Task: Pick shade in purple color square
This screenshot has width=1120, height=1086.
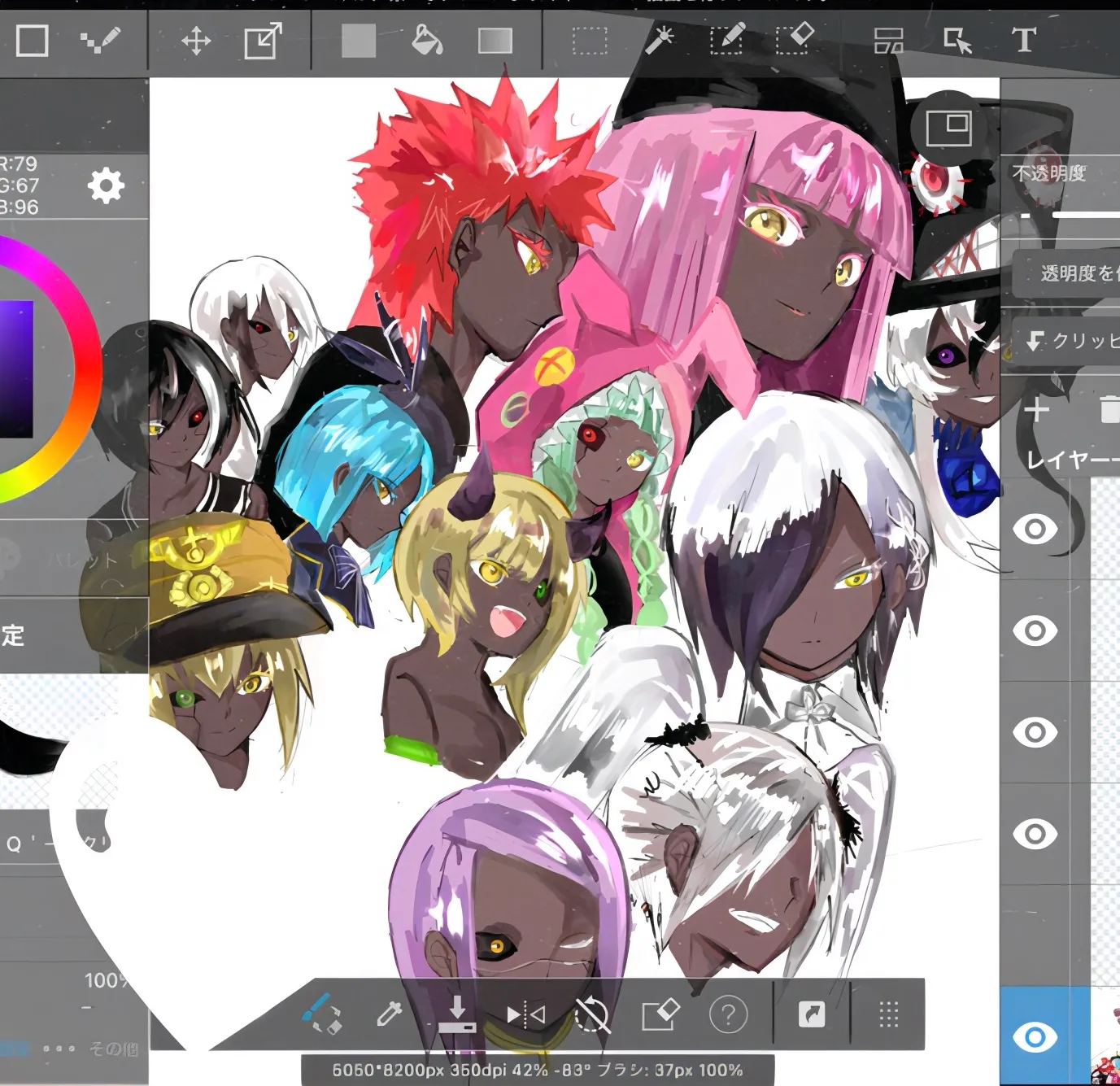Action: tap(16, 369)
